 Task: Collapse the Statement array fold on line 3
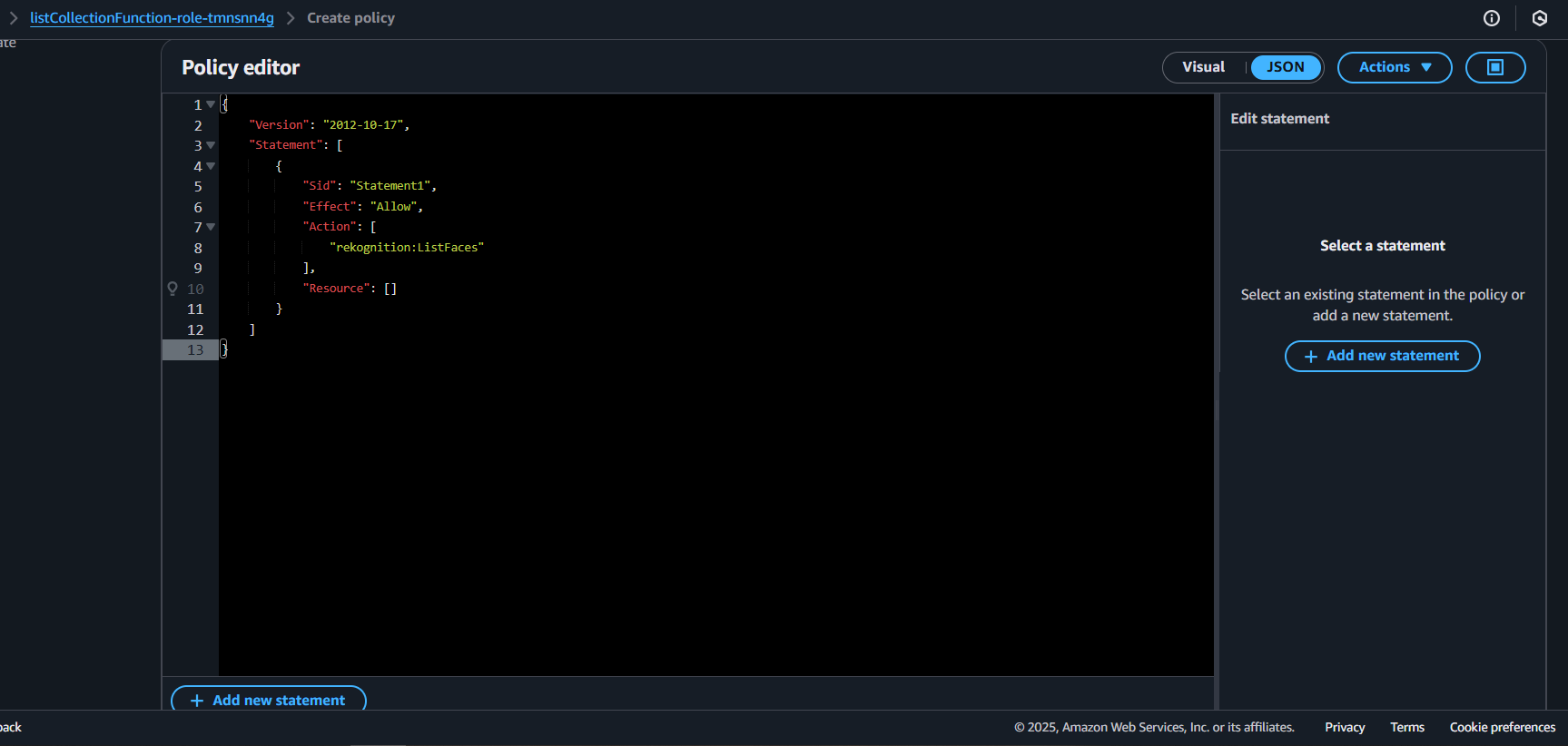coord(211,145)
